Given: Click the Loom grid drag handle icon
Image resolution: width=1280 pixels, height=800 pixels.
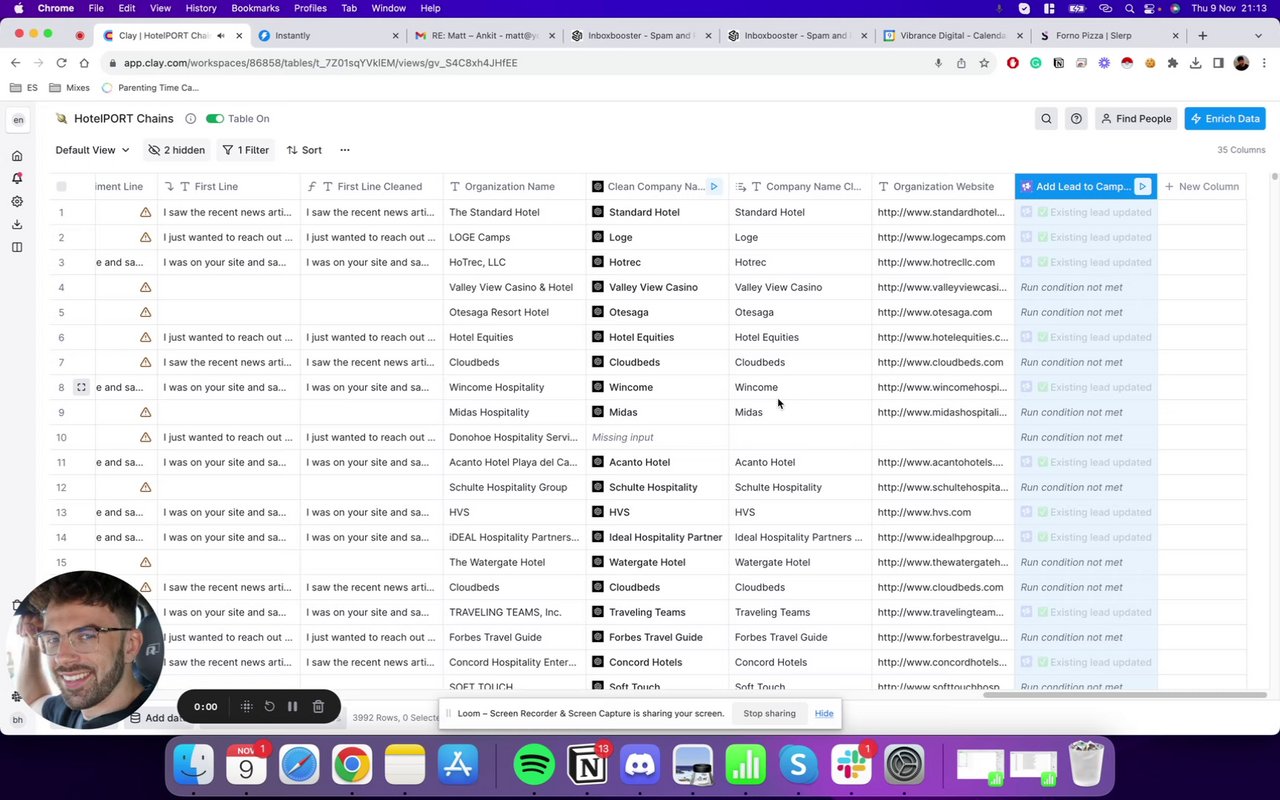Looking at the screenshot, I should click(x=246, y=706).
